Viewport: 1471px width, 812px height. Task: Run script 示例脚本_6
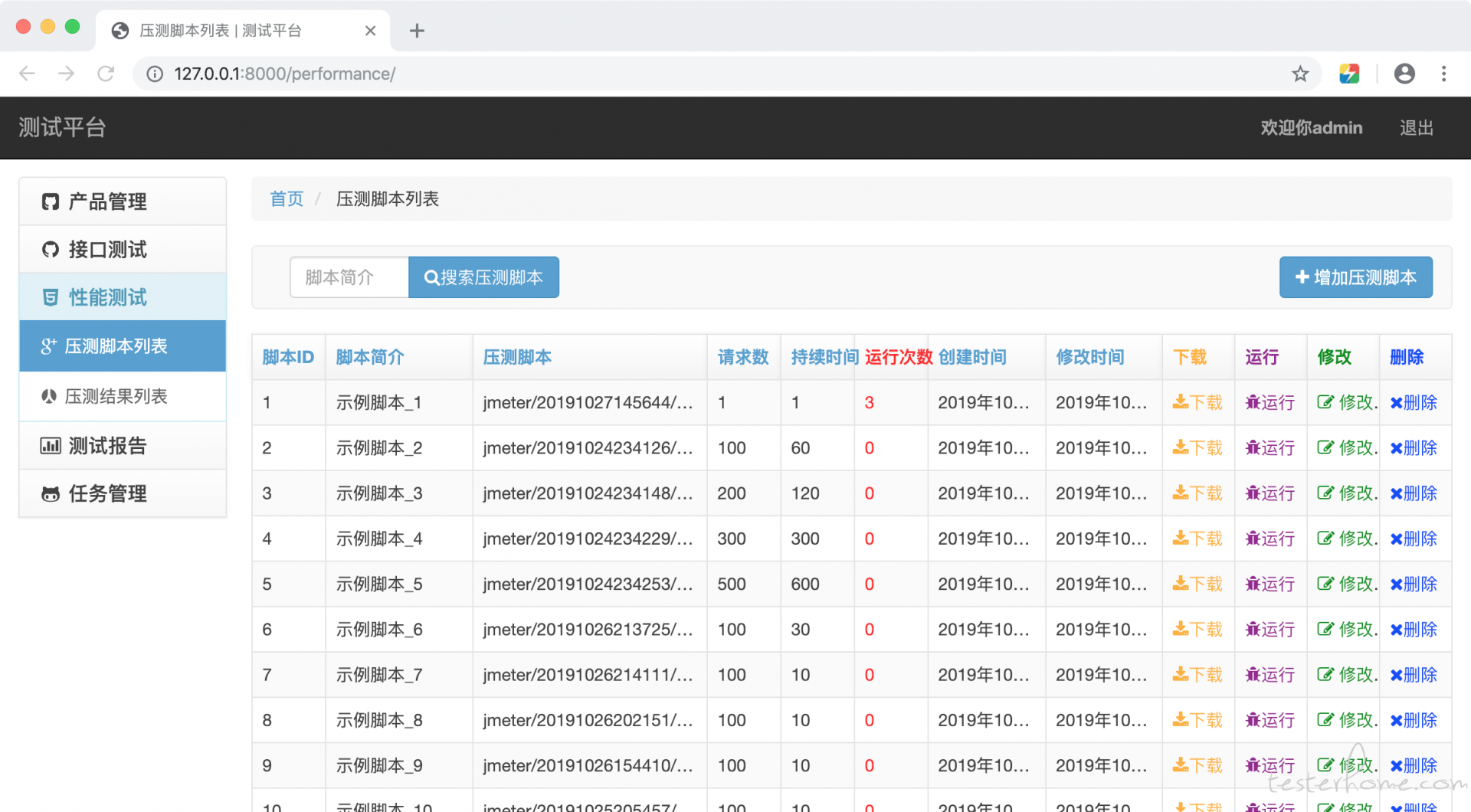pyautogui.click(x=1270, y=630)
